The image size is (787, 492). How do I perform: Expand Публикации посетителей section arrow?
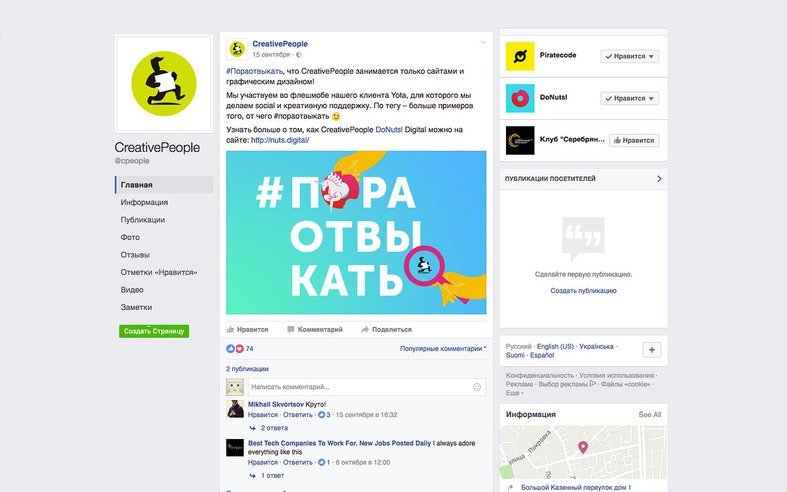659,179
